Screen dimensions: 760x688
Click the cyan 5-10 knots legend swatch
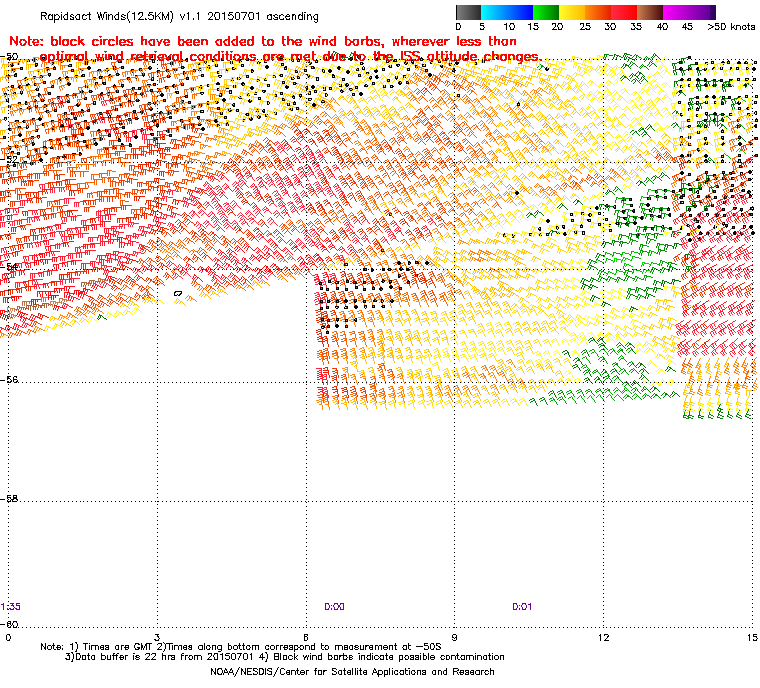pos(494,12)
